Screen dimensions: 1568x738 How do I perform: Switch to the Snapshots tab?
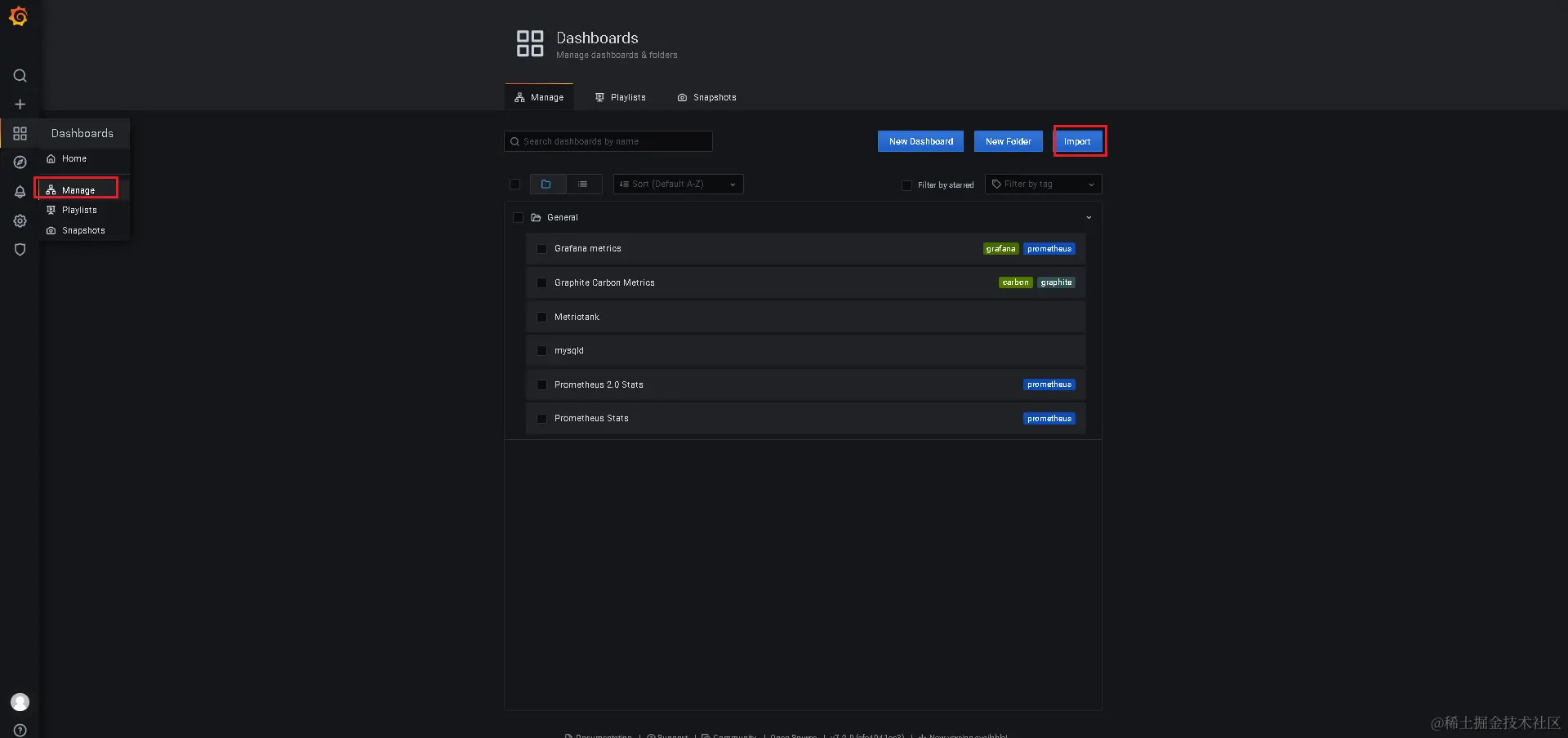(x=707, y=97)
